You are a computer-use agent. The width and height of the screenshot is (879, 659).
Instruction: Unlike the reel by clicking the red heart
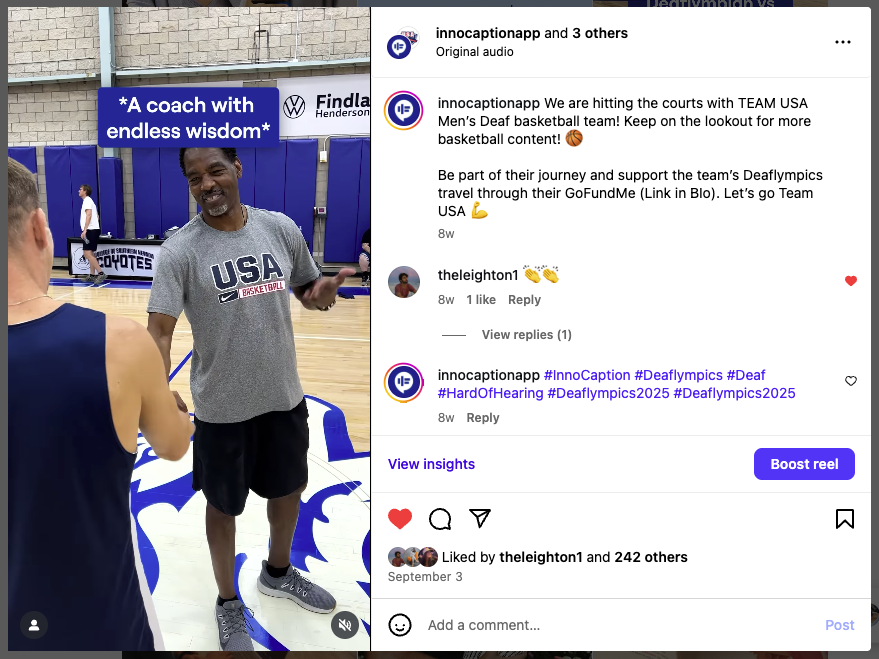[x=400, y=518]
